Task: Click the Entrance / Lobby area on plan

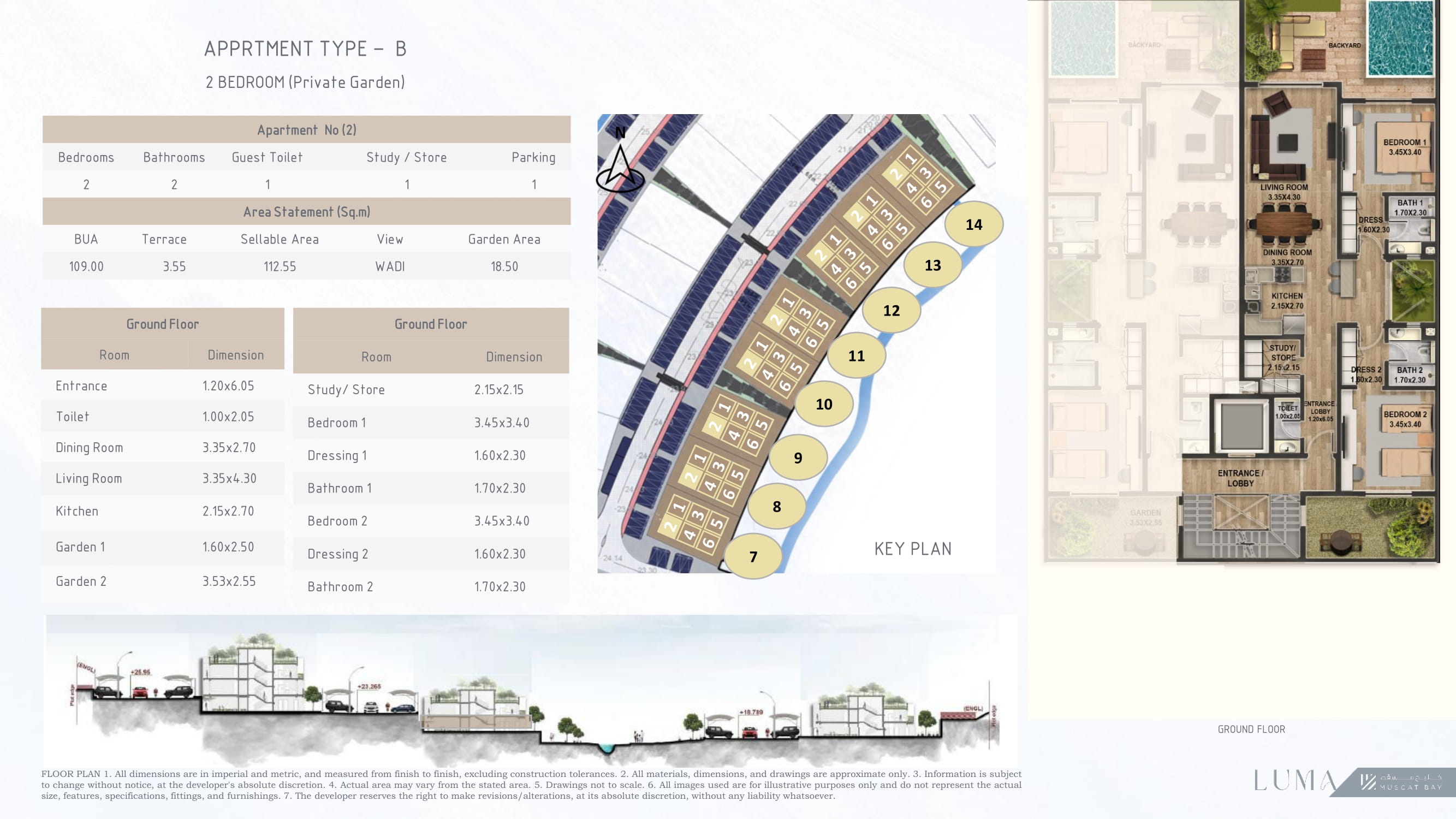Action: [x=1240, y=478]
